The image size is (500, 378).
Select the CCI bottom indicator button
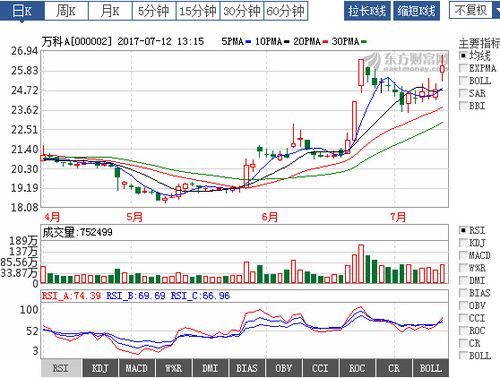[320, 368]
